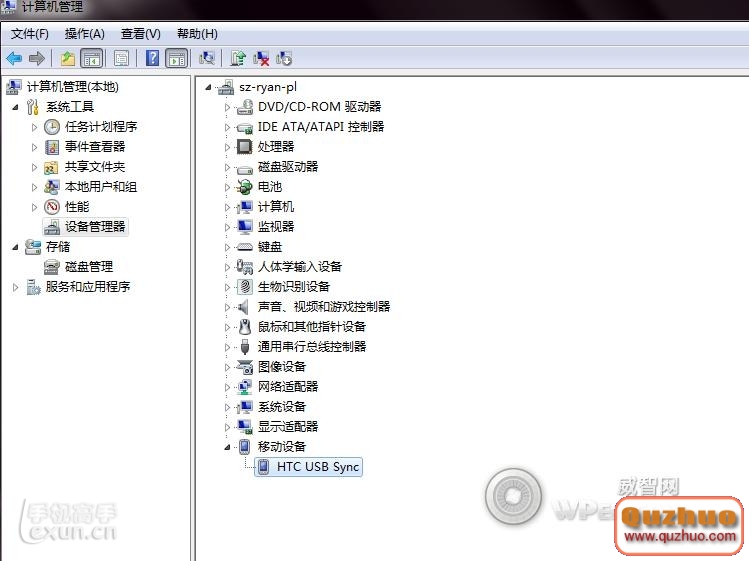The height and width of the screenshot is (561, 749).
Task: Select the 网络适配器 text label
Action: [x=288, y=387]
